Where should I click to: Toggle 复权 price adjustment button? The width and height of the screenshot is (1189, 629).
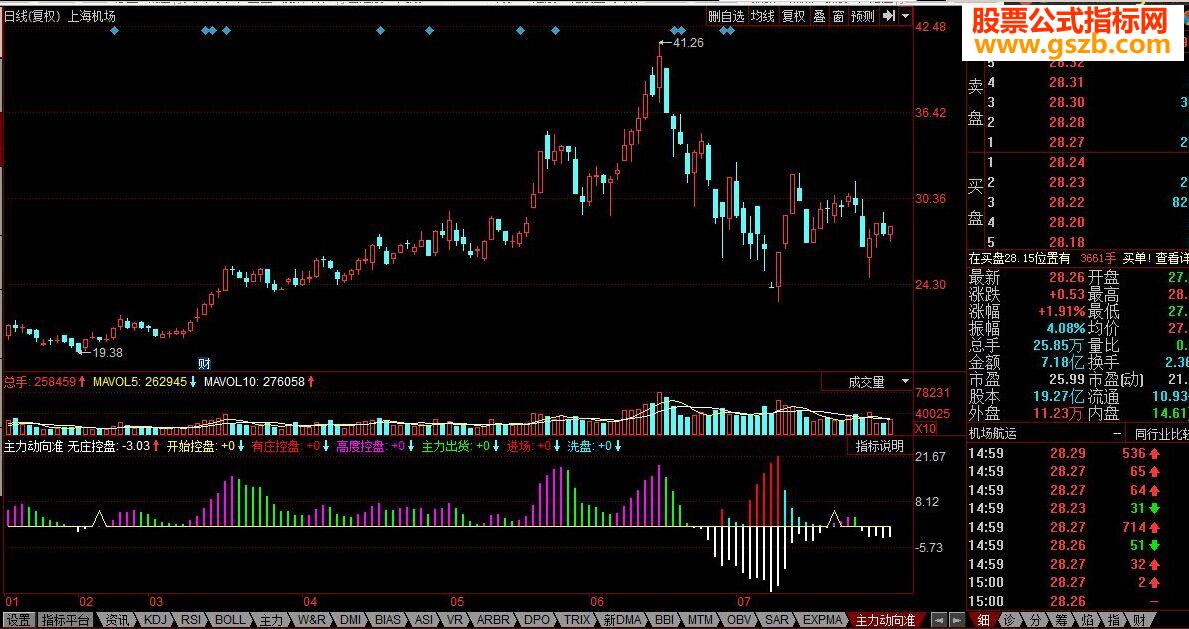(793, 16)
